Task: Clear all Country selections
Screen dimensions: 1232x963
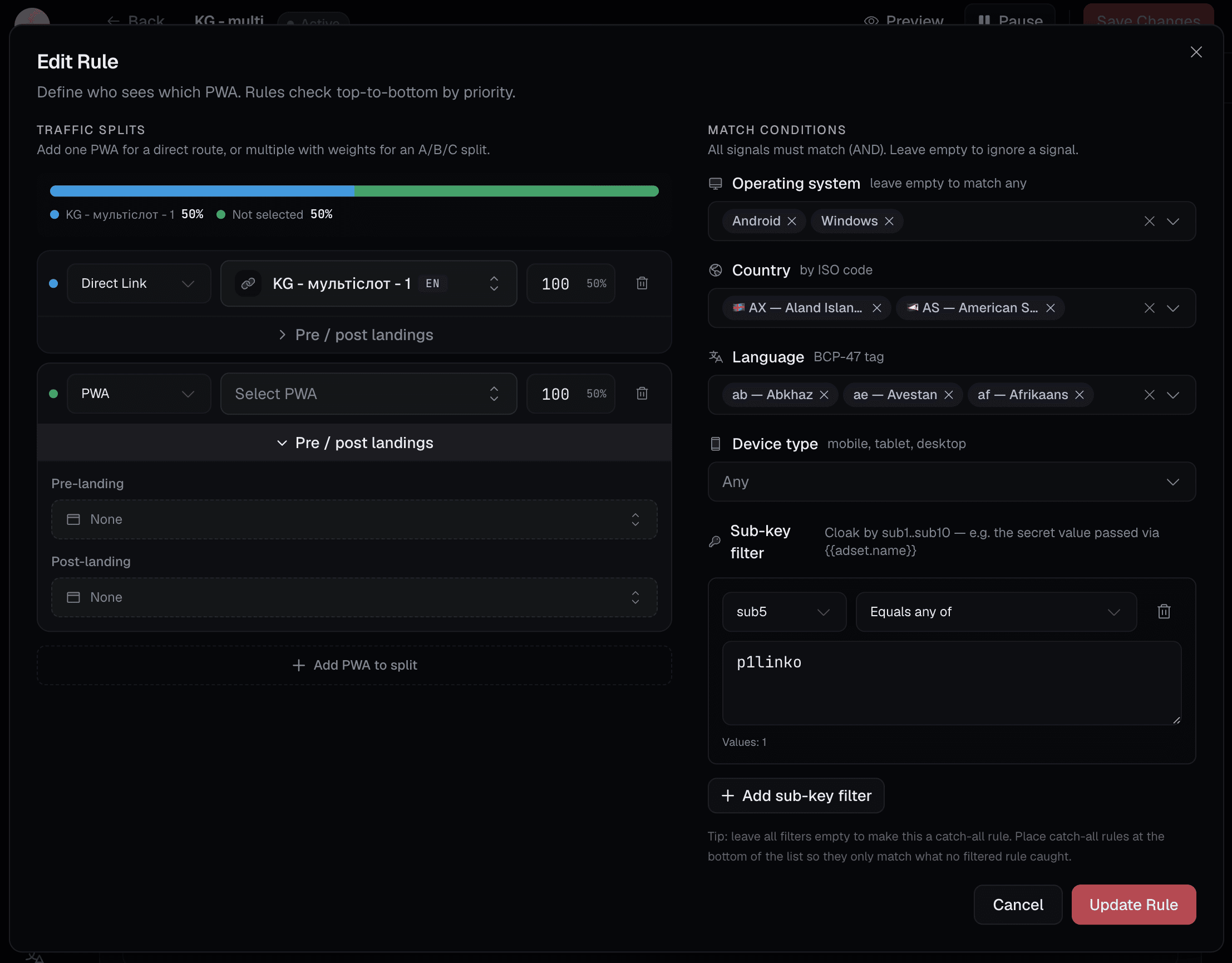Action: [1150, 308]
